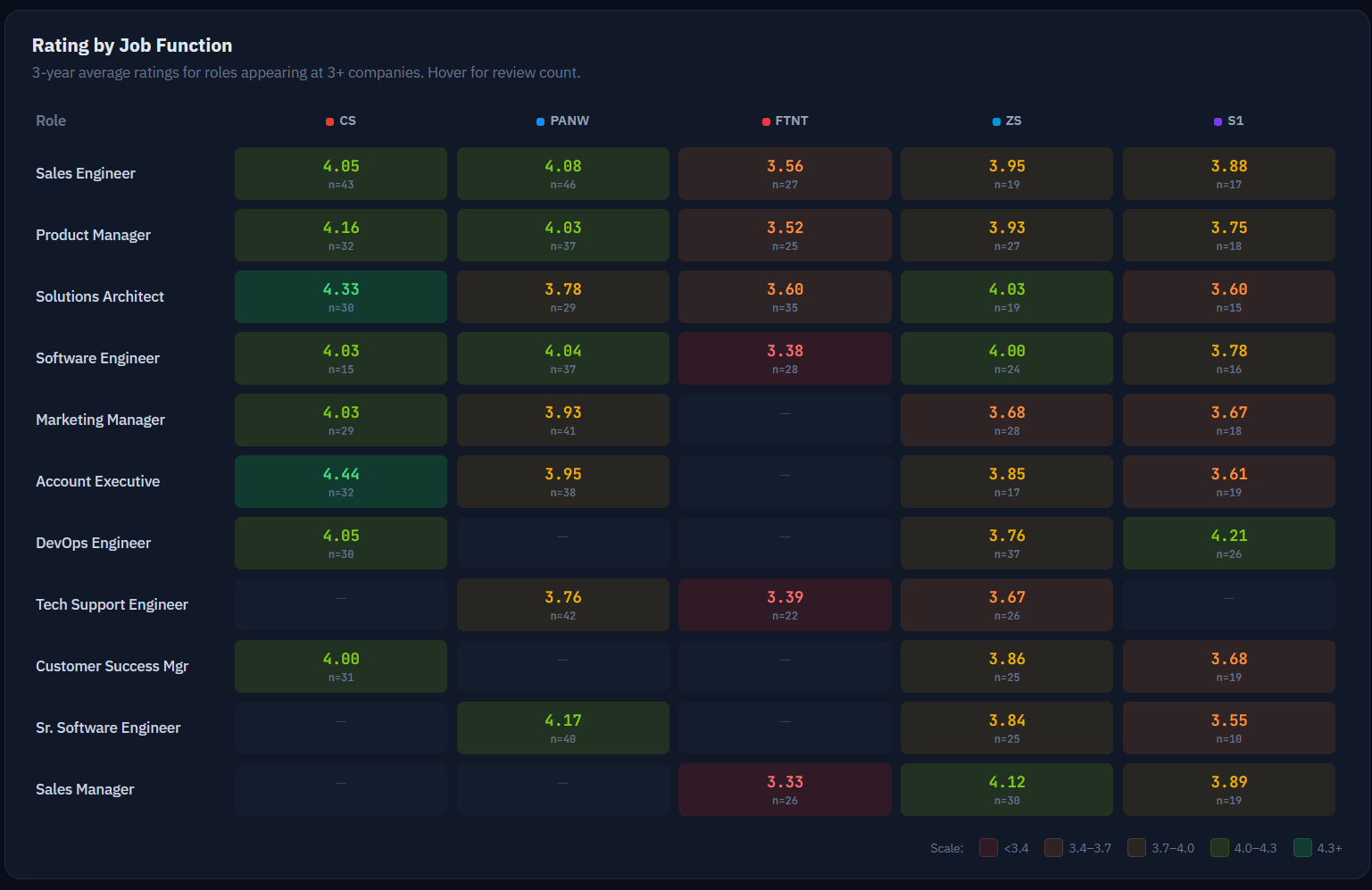Click the Sales Engineer row label
The width and height of the screenshot is (1372, 890).
(x=86, y=173)
